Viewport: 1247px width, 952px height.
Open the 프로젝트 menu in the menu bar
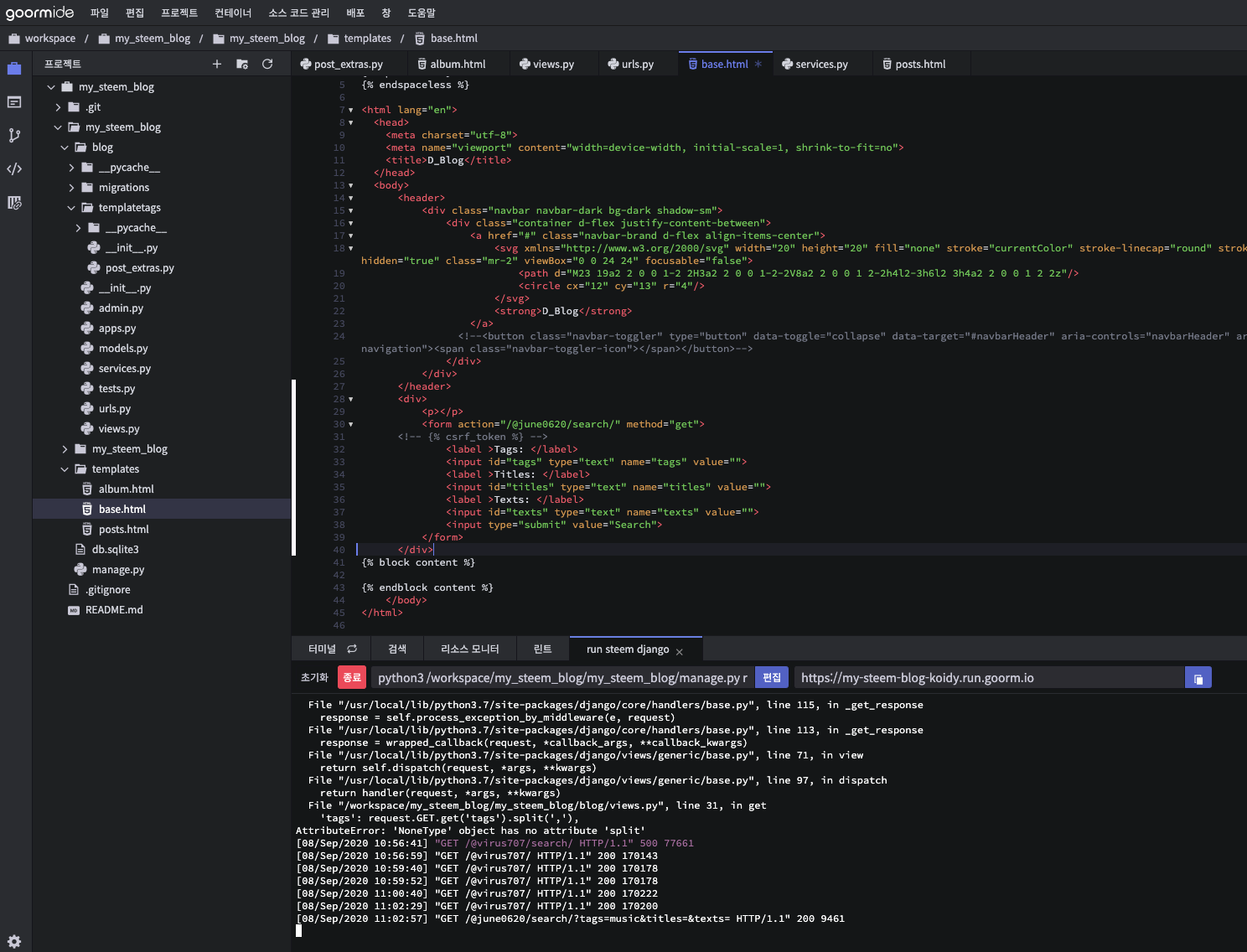point(179,13)
